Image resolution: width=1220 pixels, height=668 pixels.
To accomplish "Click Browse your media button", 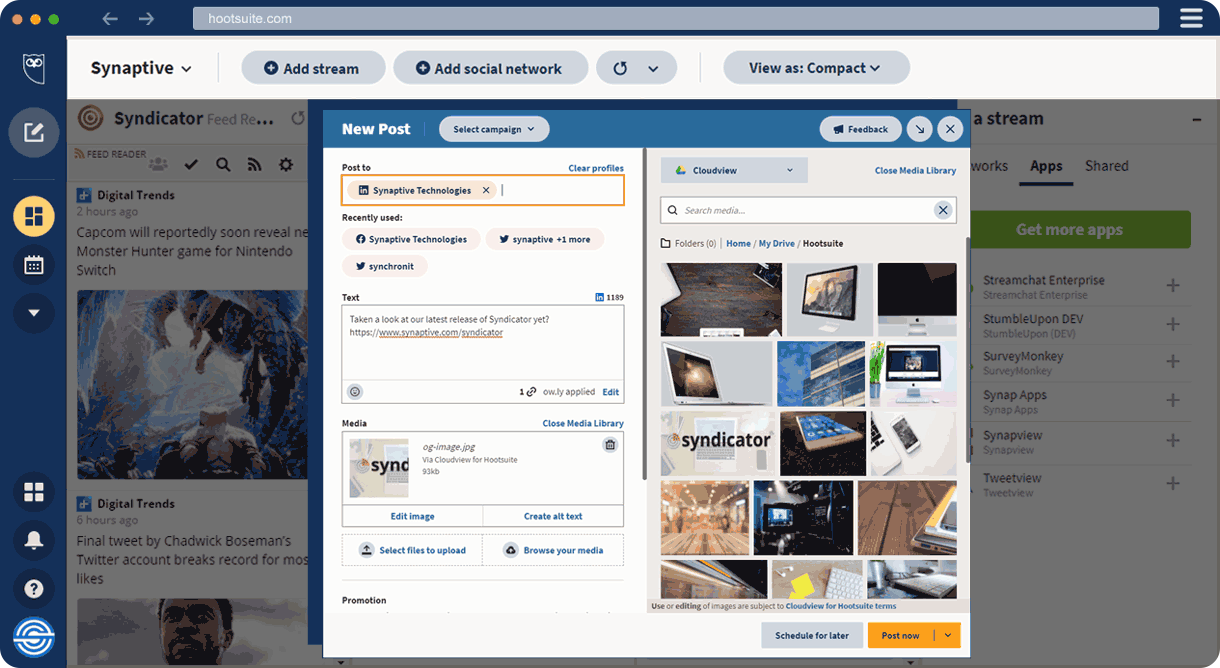I will pyautogui.click(x=553, y=550).
